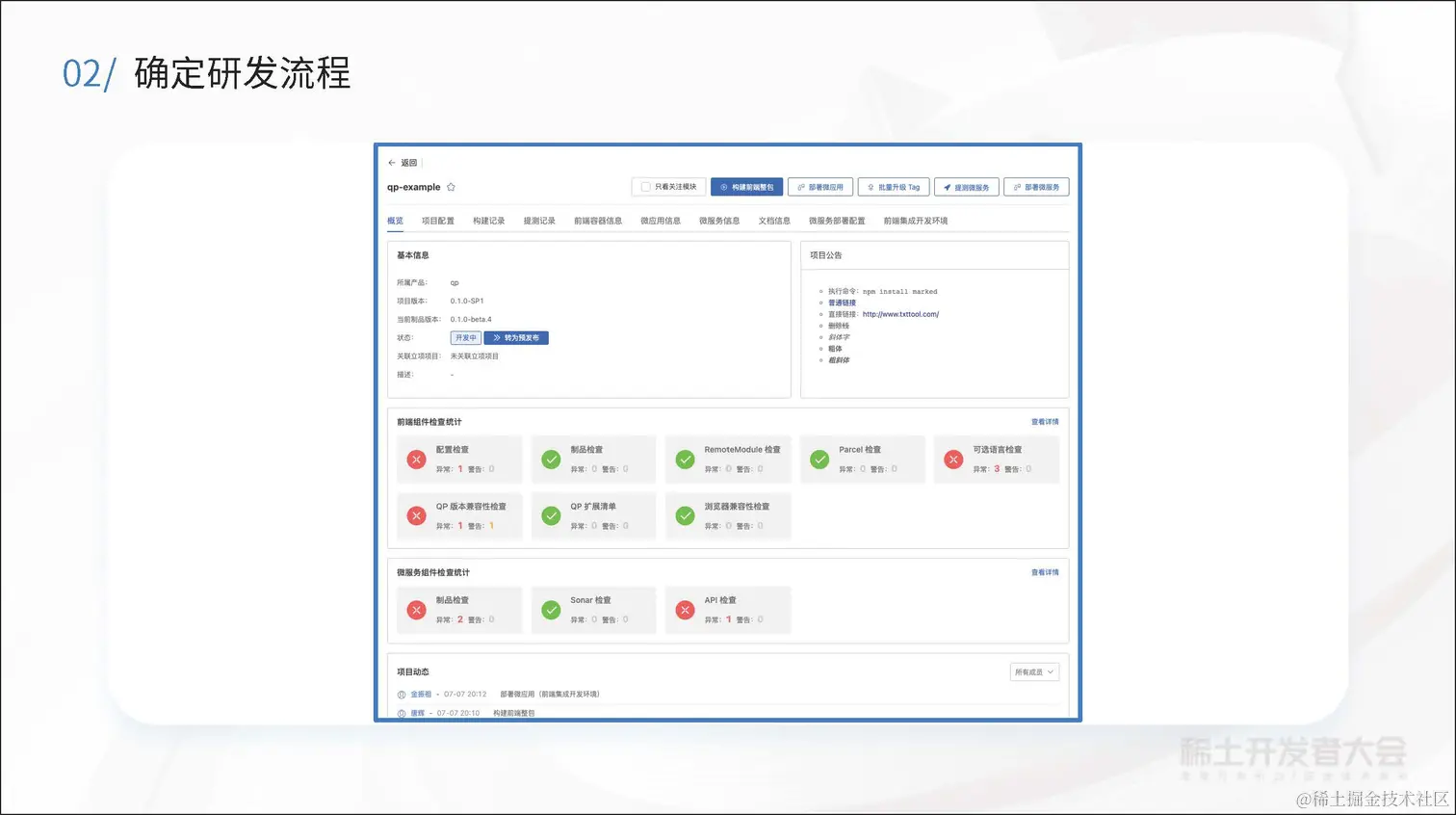
Task: Click the 执行命令: npm install marked line
Action: 883,291
